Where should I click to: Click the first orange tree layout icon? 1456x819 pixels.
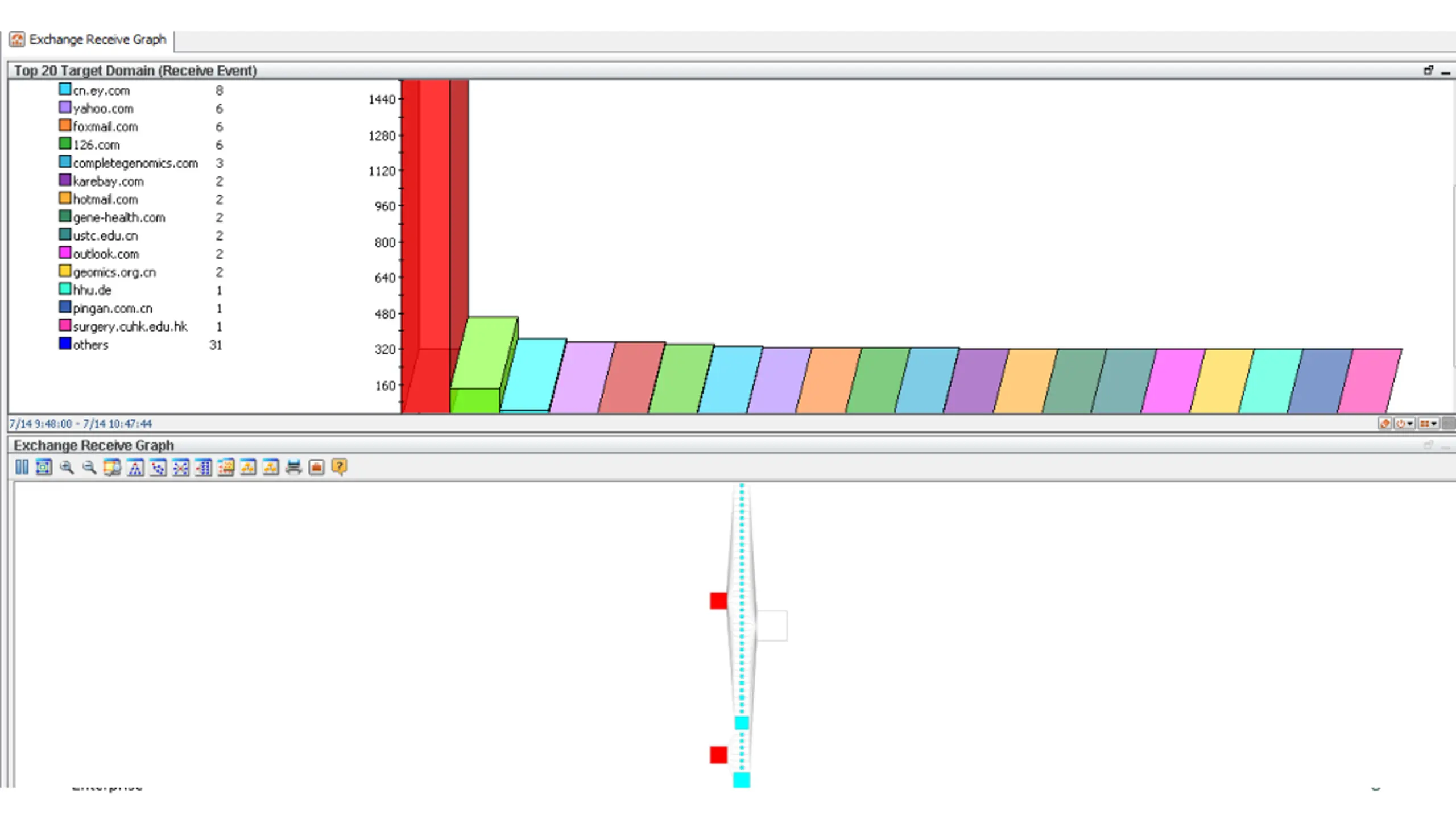249,468
